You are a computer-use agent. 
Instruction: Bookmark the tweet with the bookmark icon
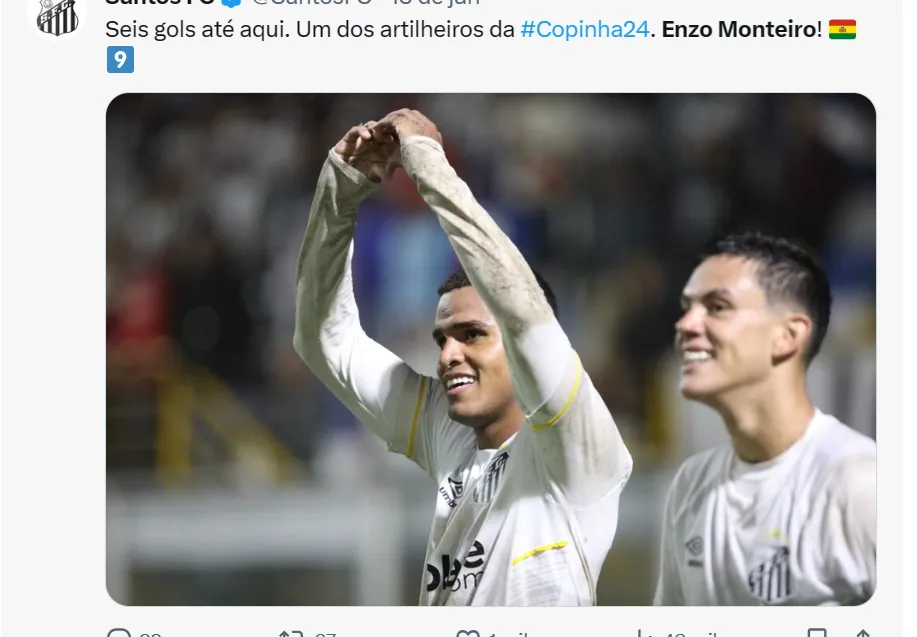pyautogui.click(x=816, y=633)
